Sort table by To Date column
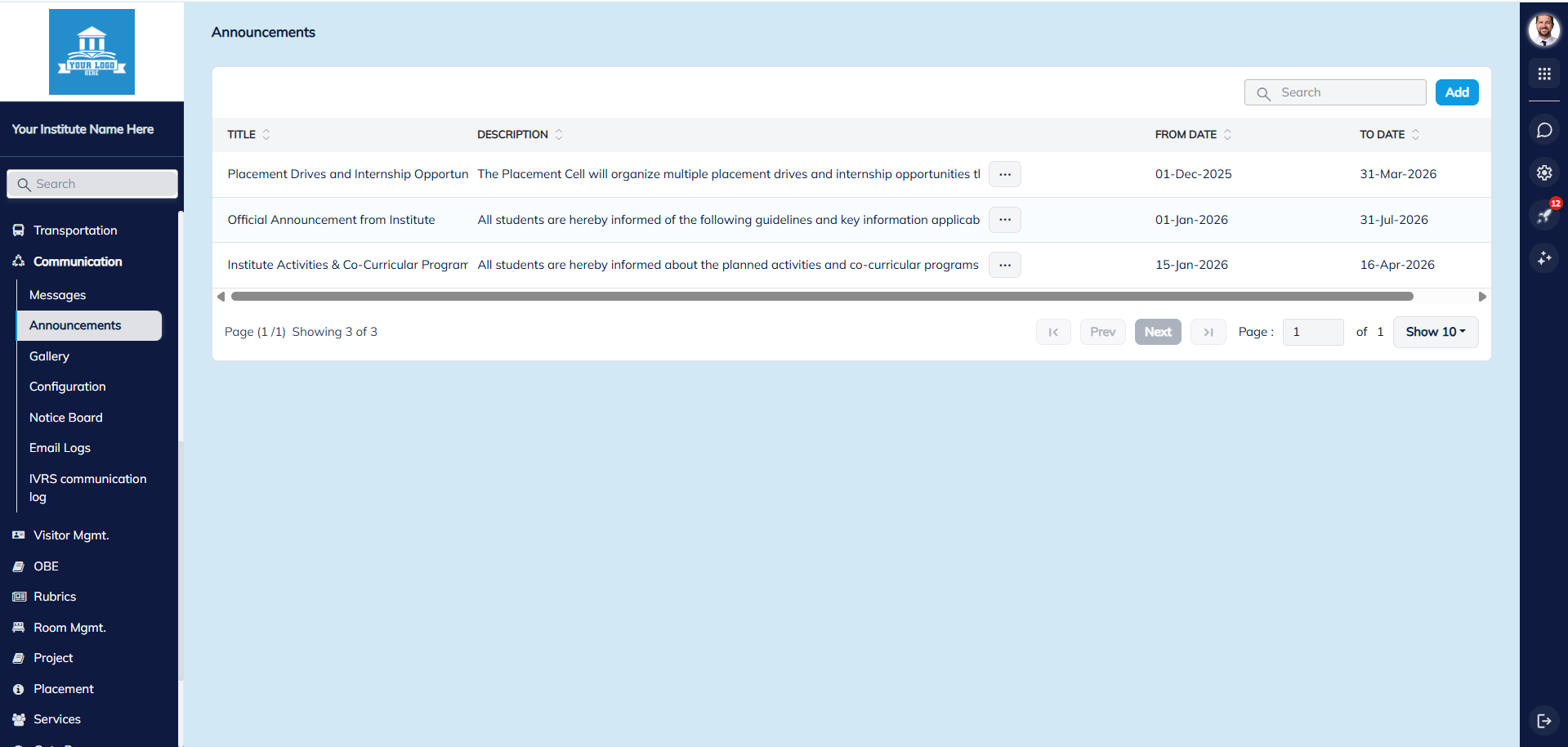Image resolution: width=1568 pixels, height=747 pixels. coord(1415,135)
